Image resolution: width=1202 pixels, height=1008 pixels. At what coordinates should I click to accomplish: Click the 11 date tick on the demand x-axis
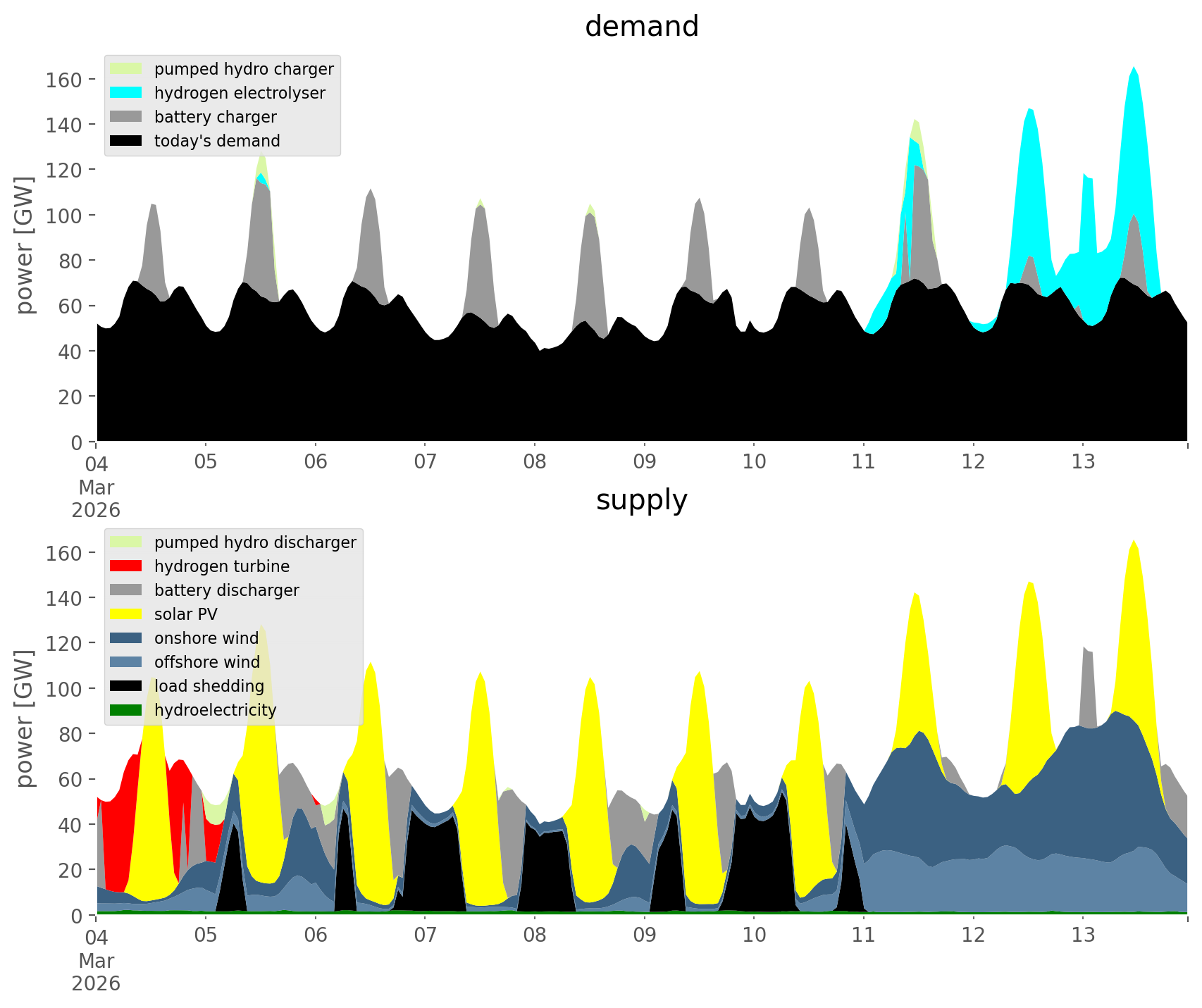(x=863, y=462)
